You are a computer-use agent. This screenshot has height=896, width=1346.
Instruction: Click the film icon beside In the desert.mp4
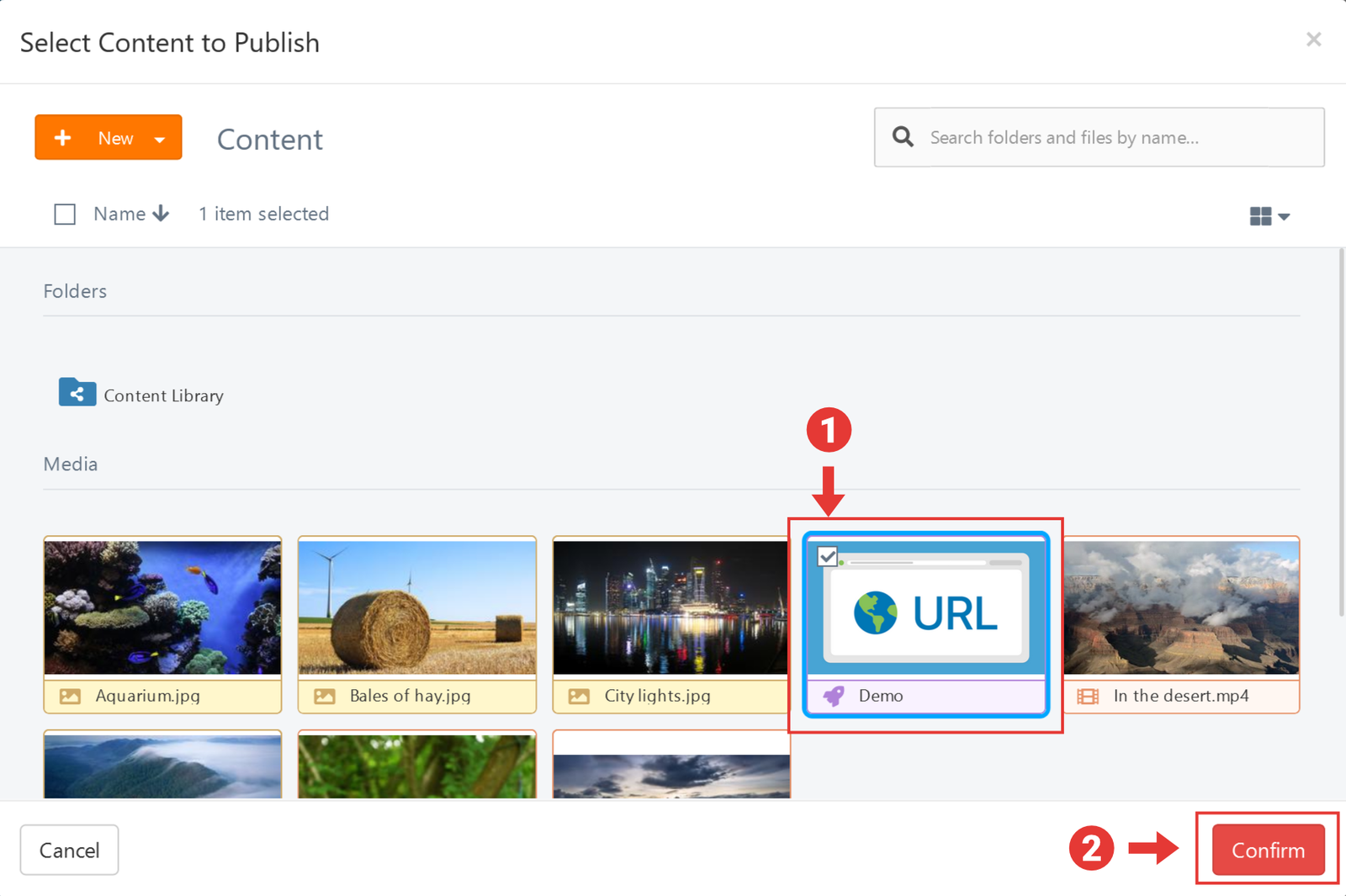point(1088,697)
